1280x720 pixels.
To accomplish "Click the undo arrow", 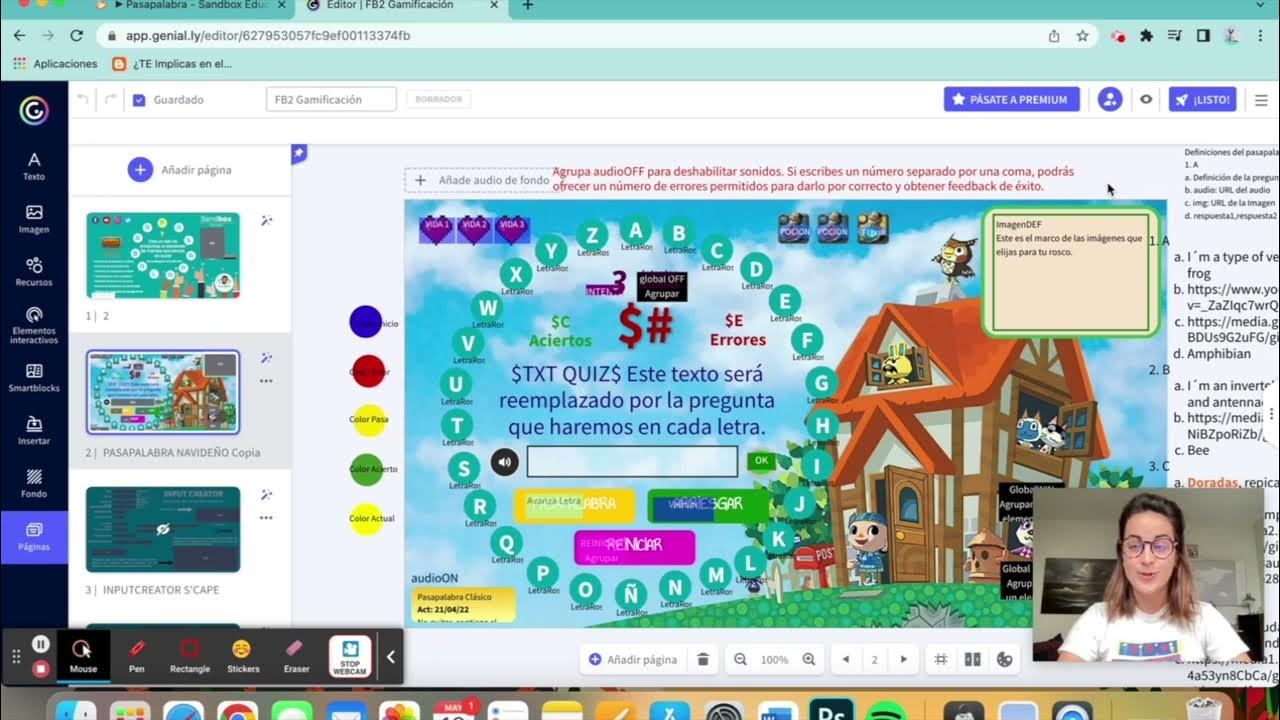I will coord(83,99).
